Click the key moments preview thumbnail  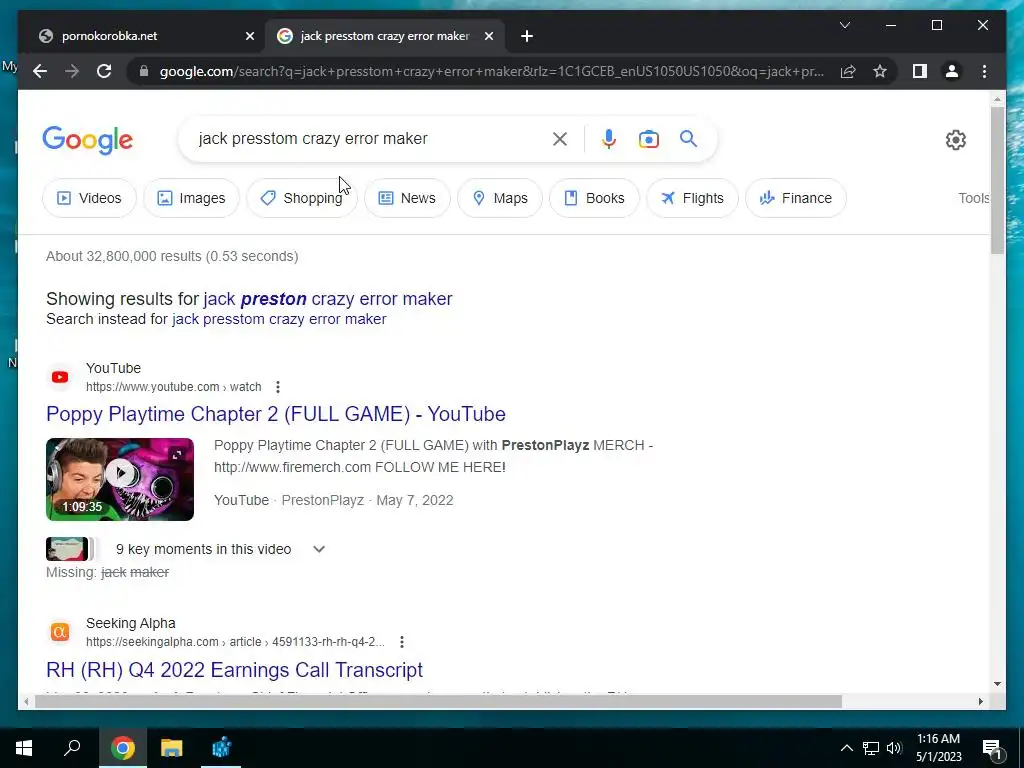click(67, 549)
